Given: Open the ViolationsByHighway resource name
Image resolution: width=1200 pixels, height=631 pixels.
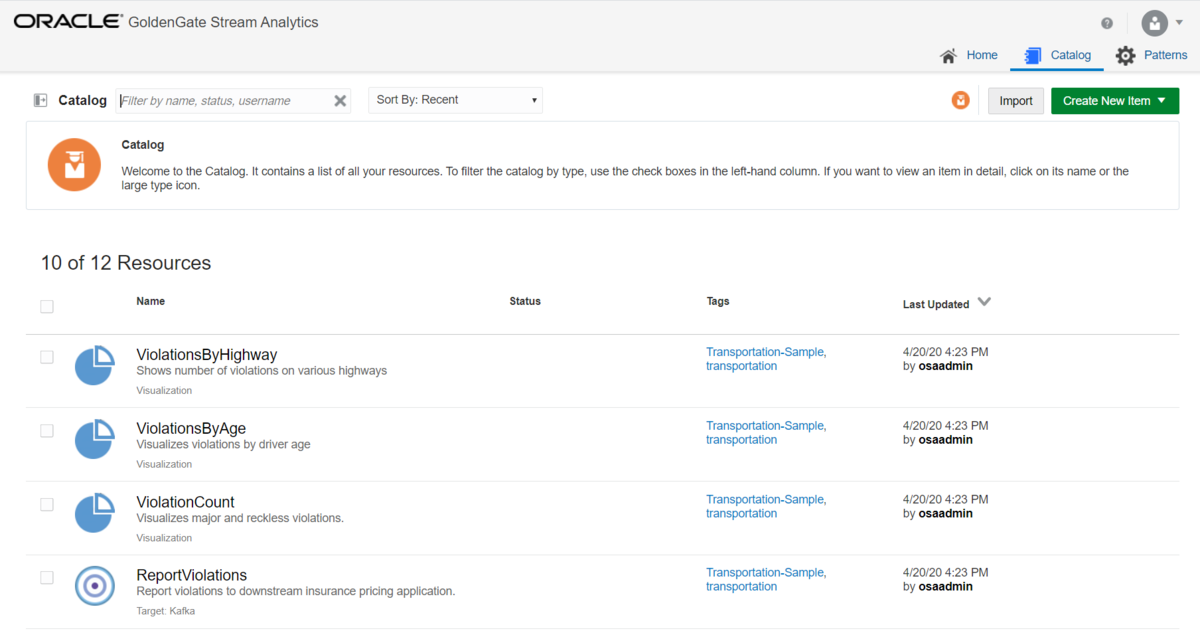Looking at the screenshot, I should [207, 355].
